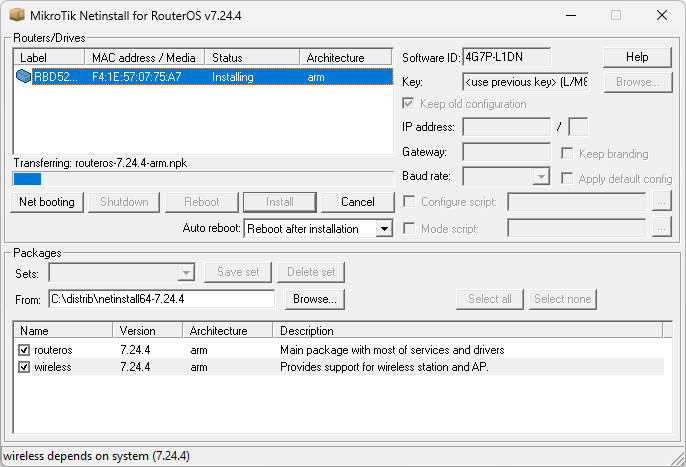Click the window resize grip corner
This screenshot has width=686, height=467.
(x=678, y=458)
